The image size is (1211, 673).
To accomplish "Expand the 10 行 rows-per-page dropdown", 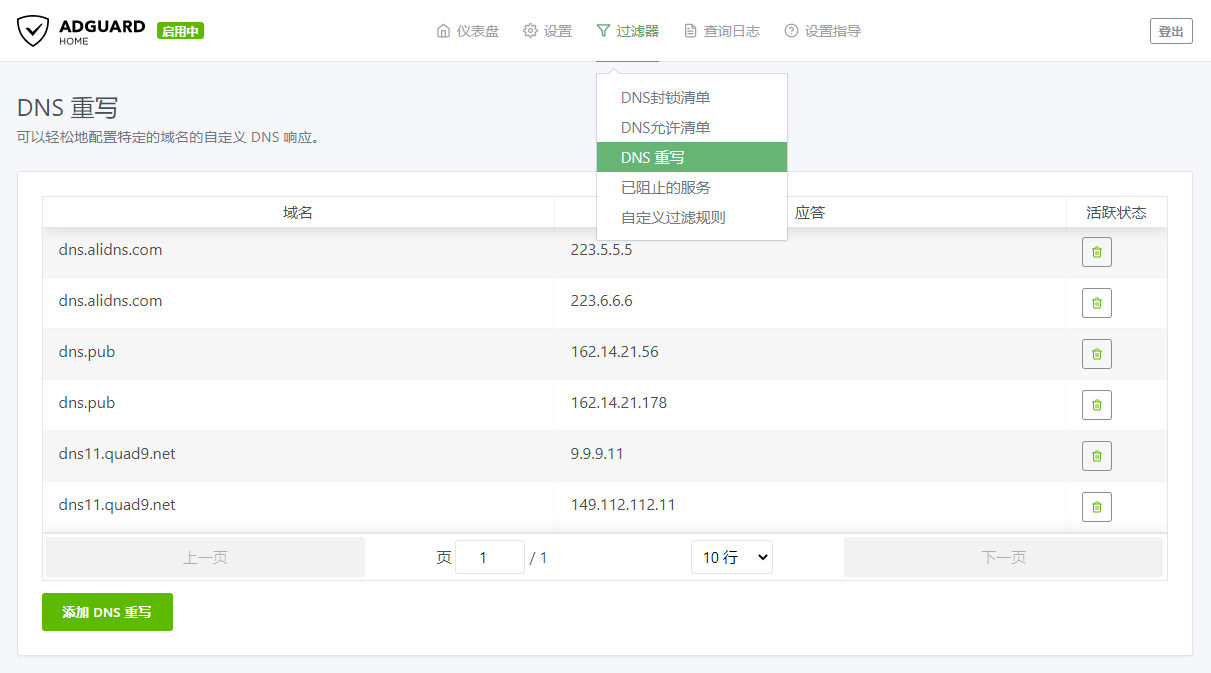I will 731,557.
